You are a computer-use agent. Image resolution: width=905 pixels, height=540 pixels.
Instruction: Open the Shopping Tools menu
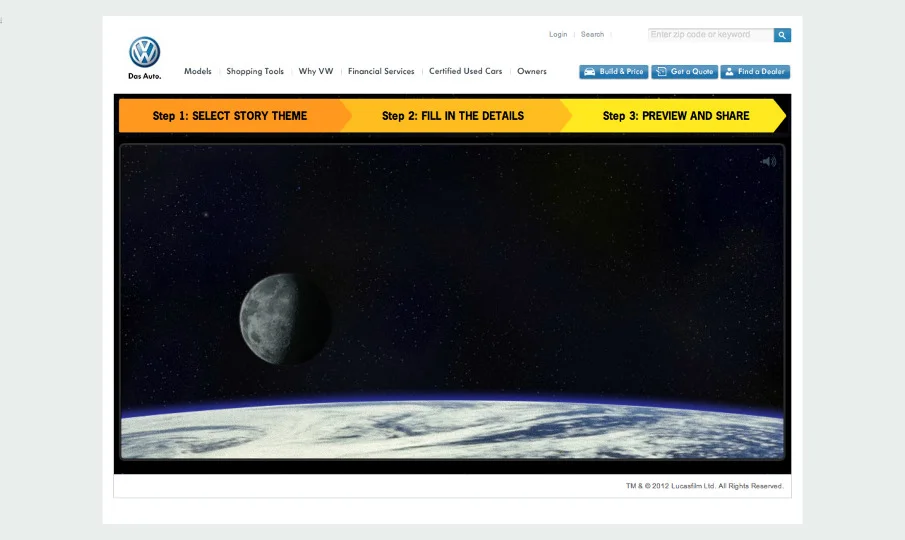tap(255, 72)
